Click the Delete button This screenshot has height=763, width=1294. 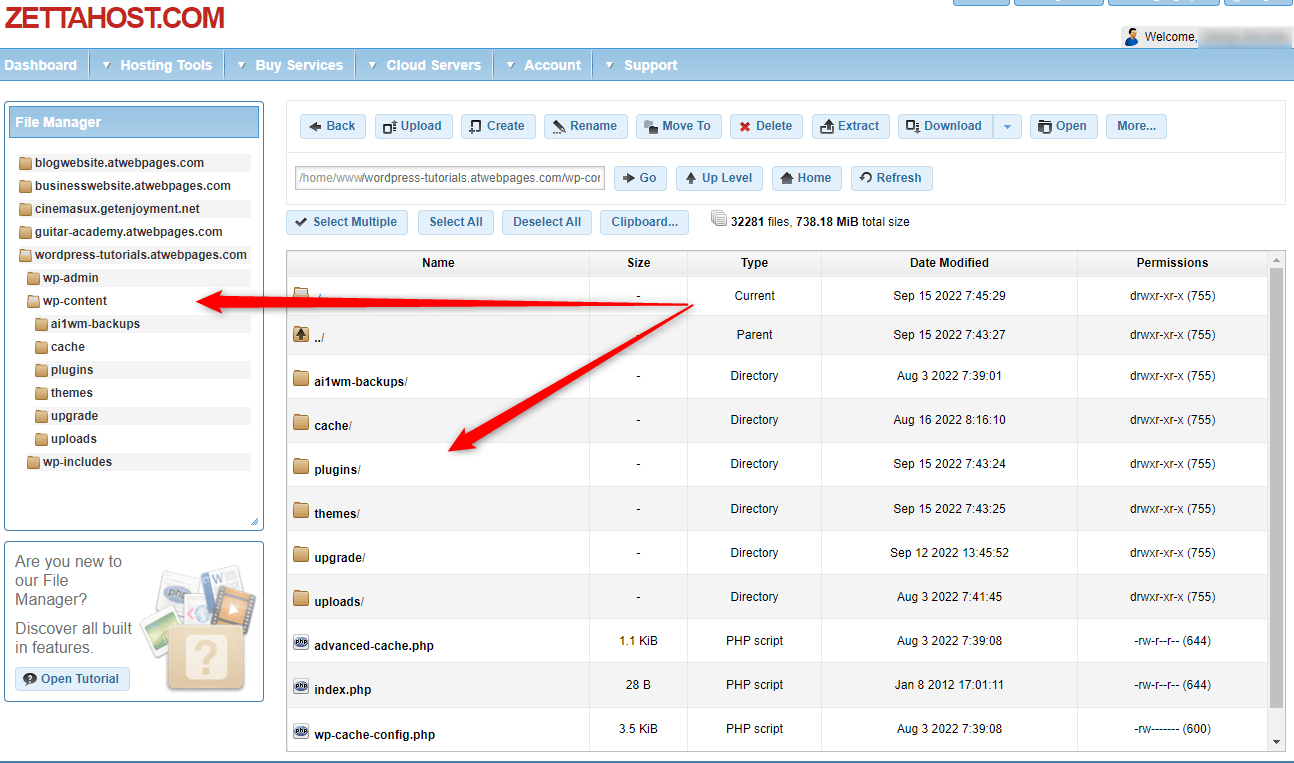coord(766,126)
